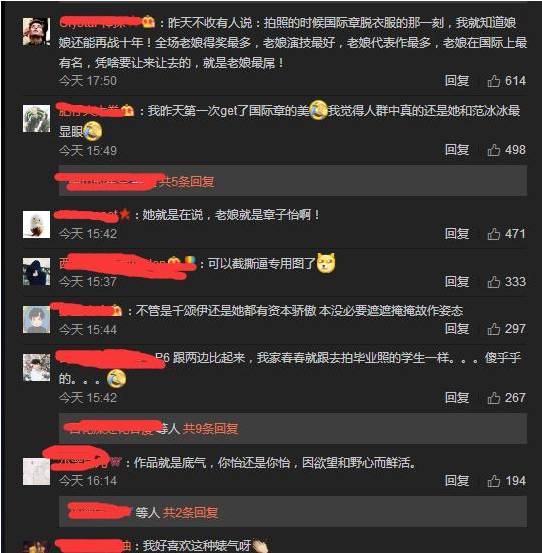Expand the 共9条回复 reply thread
The image size is (542, 553).
210,429
